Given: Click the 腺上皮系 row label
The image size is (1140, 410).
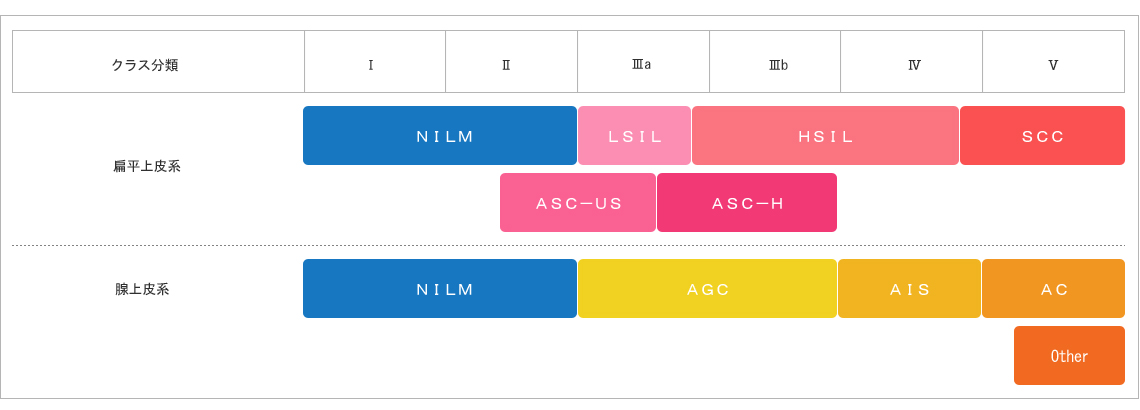Looking at the screenshot, I should (x=142, y=289).
